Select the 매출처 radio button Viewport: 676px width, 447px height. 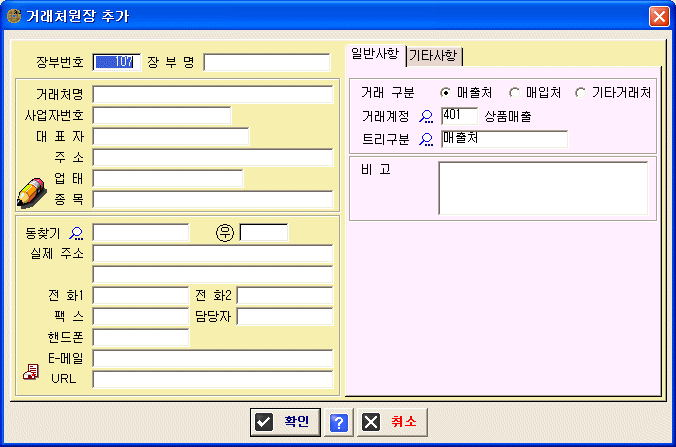[x=445, y=93]
